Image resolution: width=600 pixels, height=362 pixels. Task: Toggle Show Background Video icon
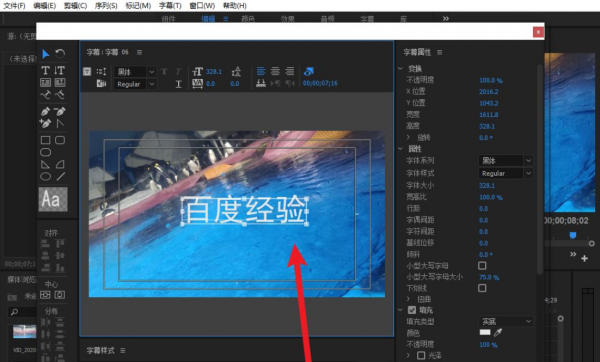[x=308, y=71]
